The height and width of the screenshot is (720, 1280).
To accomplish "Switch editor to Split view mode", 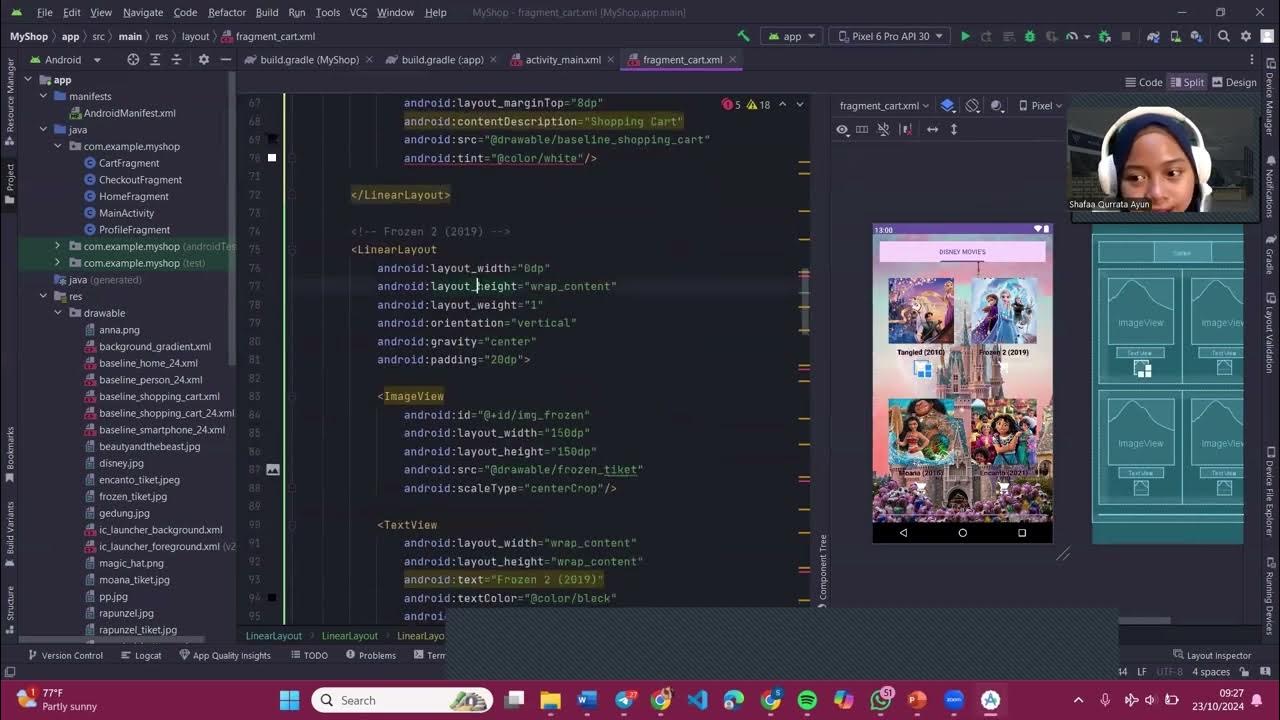I will (x=1187, y=82).
